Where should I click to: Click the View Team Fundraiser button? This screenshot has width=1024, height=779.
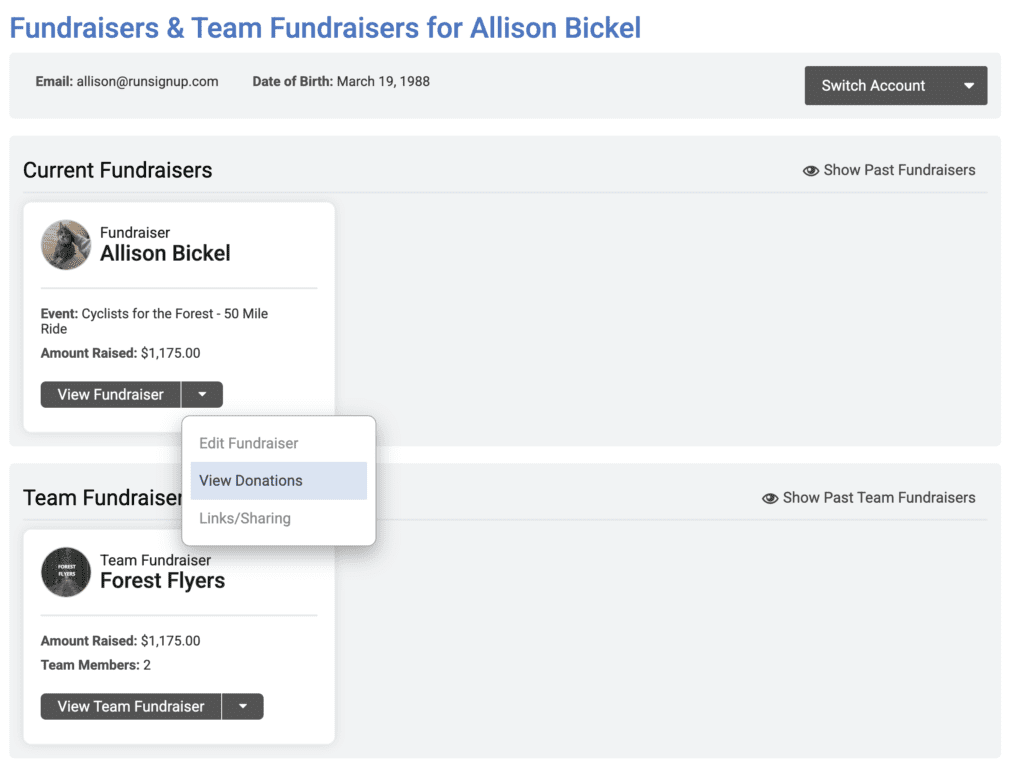click(x=131, y=707)
